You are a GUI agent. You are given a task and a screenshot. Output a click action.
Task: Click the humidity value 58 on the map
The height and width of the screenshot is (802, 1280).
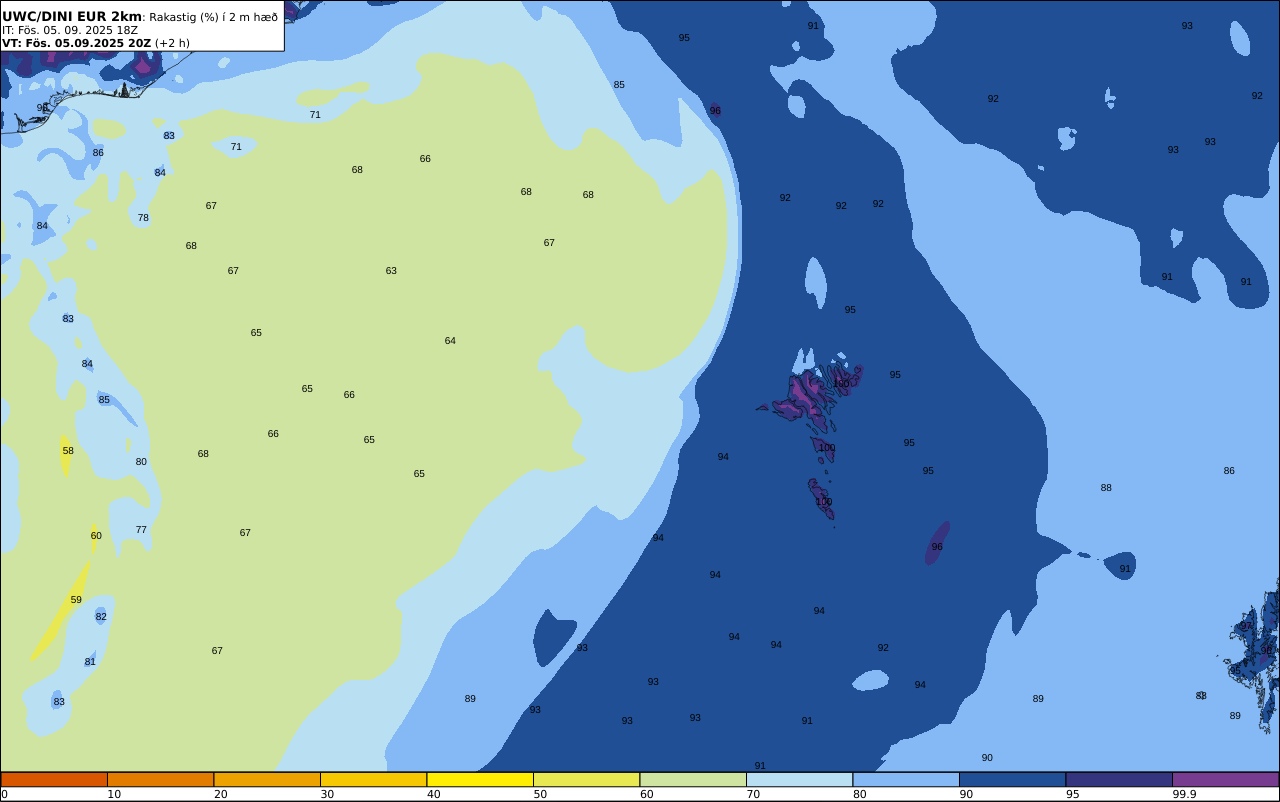point(68,451)
